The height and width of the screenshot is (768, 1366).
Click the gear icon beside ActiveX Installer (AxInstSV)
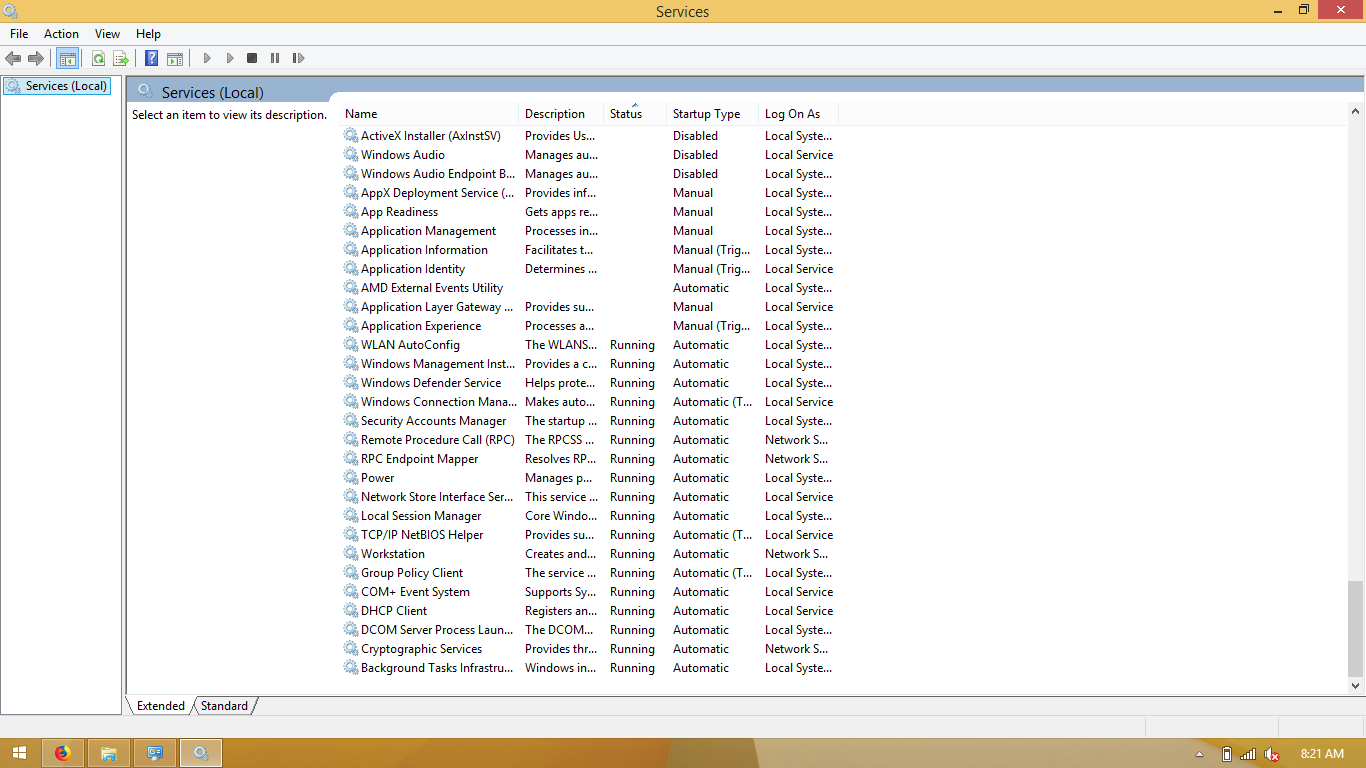tap(351, 135)
